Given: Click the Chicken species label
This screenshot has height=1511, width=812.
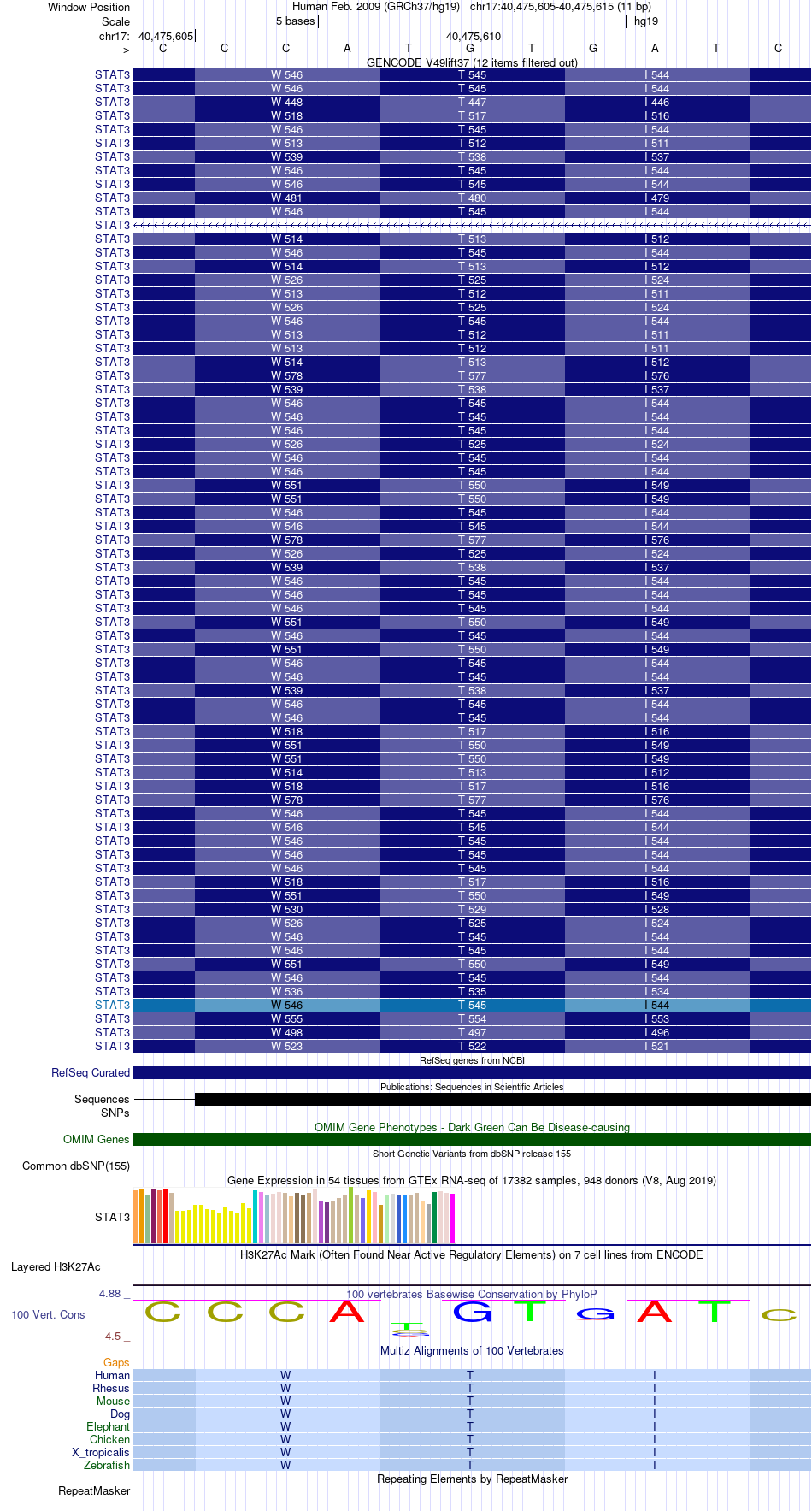Looking at the screenshot, I should click(x=109, y=1439).
